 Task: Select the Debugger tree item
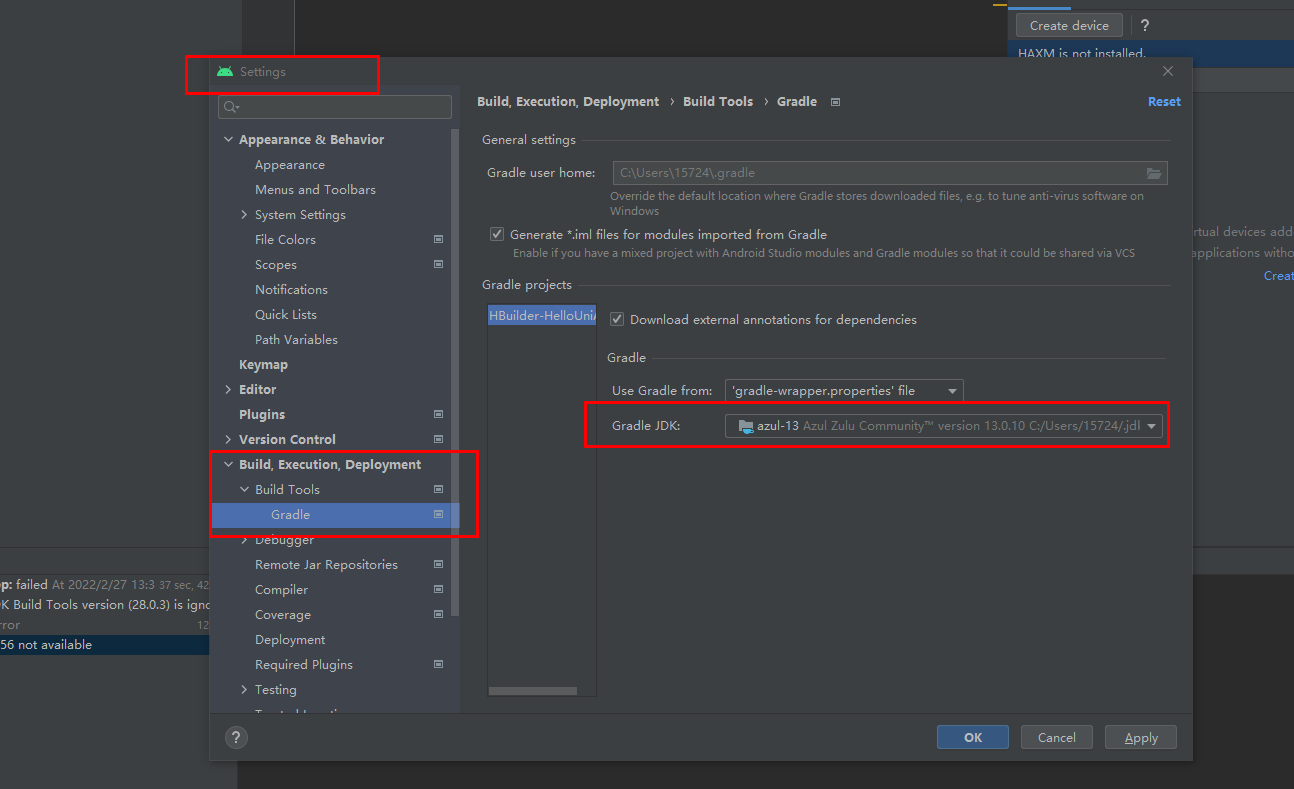pos(284,540)
